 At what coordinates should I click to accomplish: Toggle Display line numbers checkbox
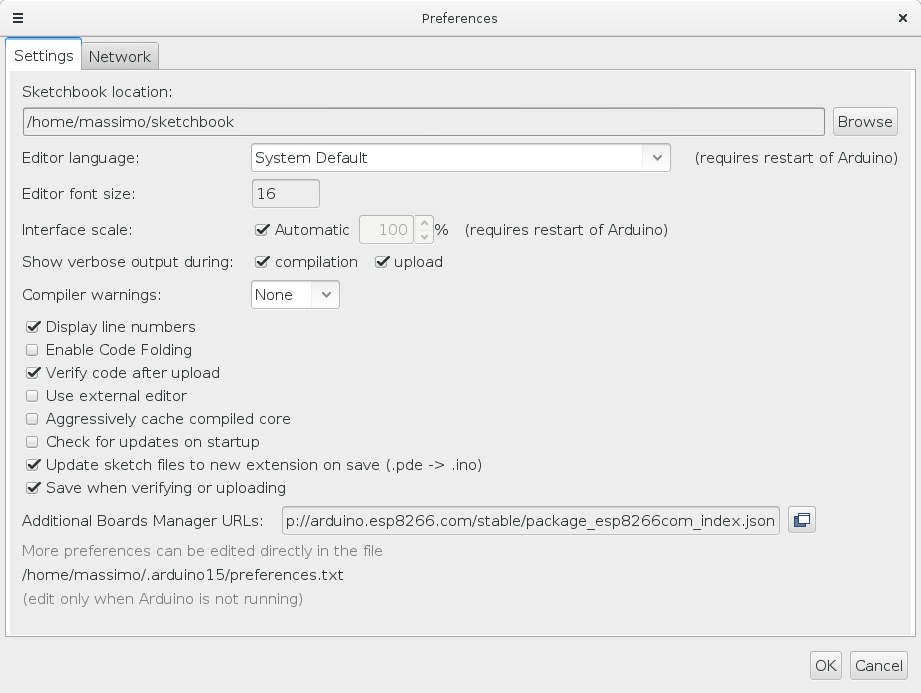click(33, 327)
